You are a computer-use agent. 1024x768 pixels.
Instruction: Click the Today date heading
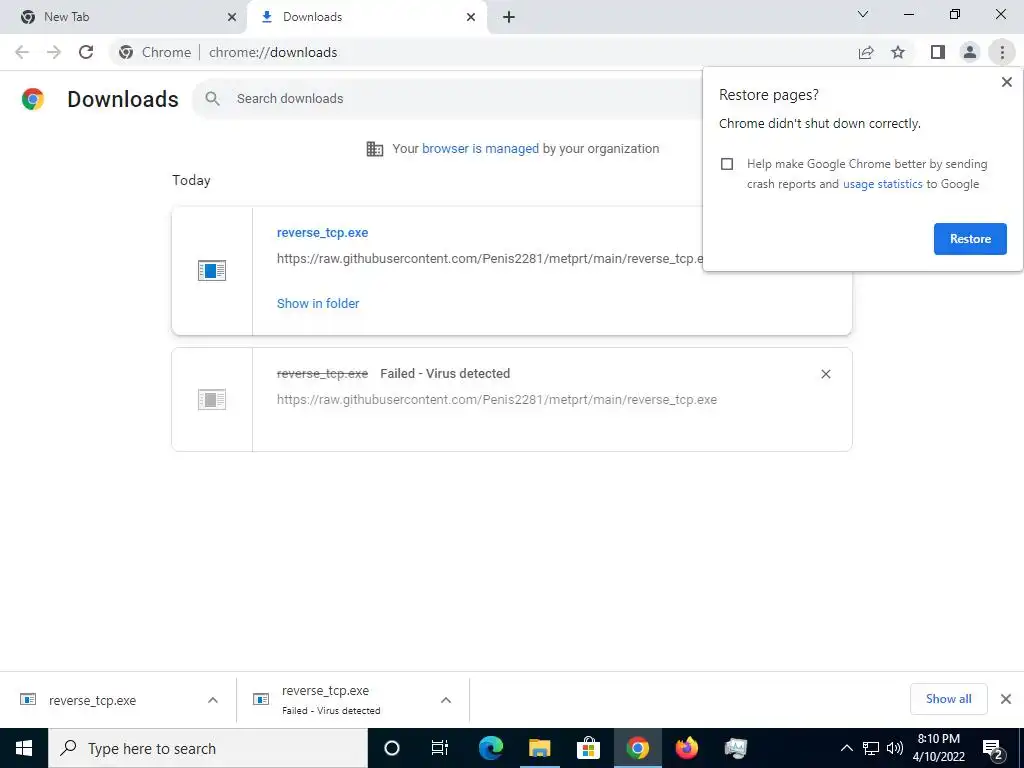click(x=191, y=180)
